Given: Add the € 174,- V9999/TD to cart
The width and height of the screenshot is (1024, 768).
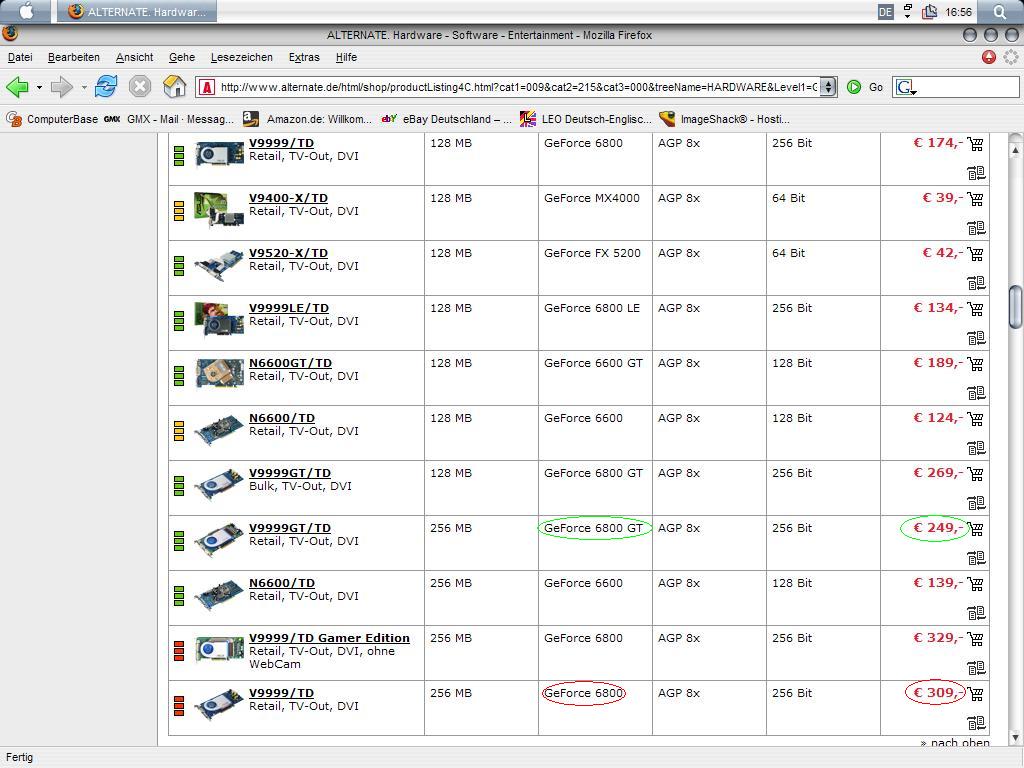Looking at the screenshot, I should pos(976,144).
